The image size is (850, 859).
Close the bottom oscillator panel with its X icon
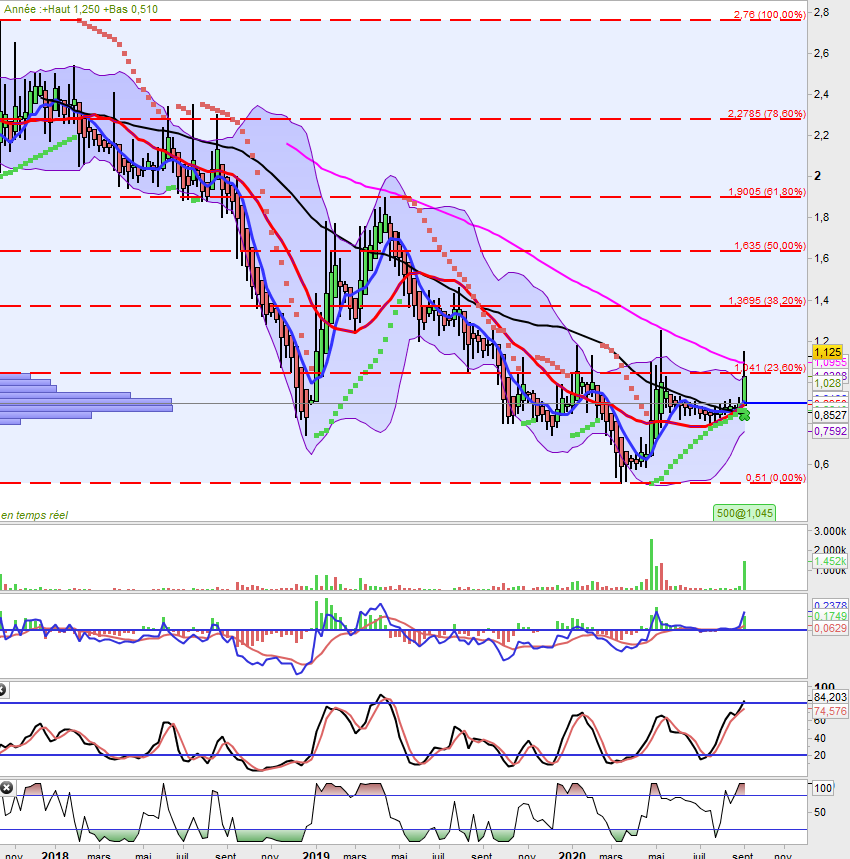coord(6,788)
